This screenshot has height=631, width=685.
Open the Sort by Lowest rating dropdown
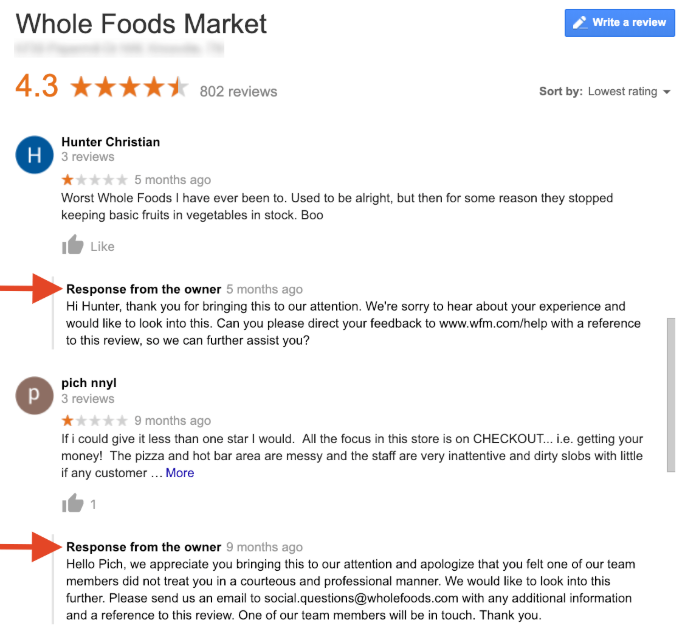622,91
